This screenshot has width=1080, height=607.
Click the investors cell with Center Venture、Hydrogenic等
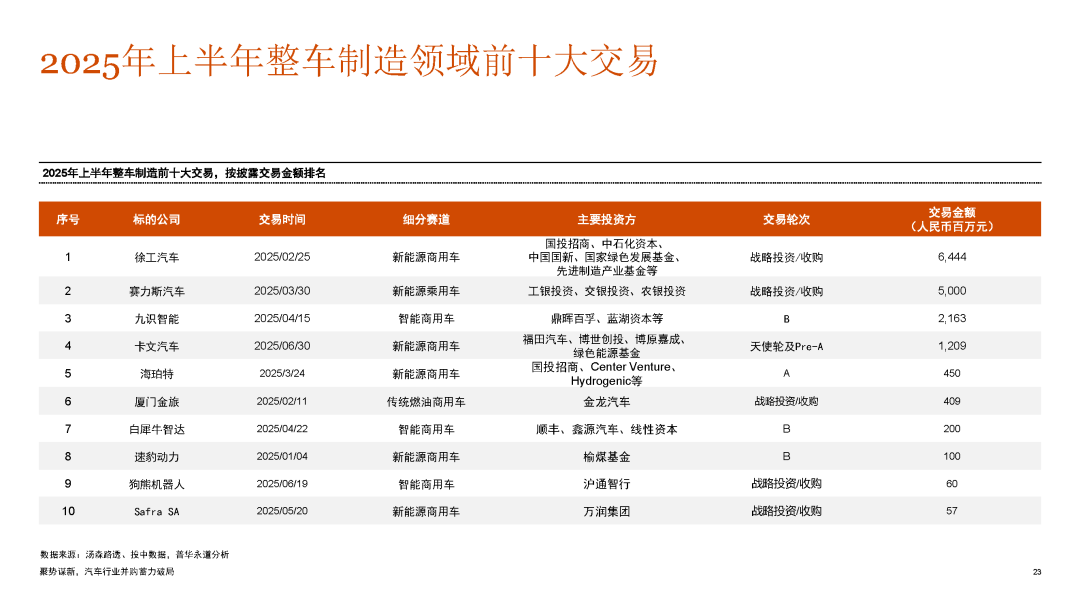click(x=606, y=373)
